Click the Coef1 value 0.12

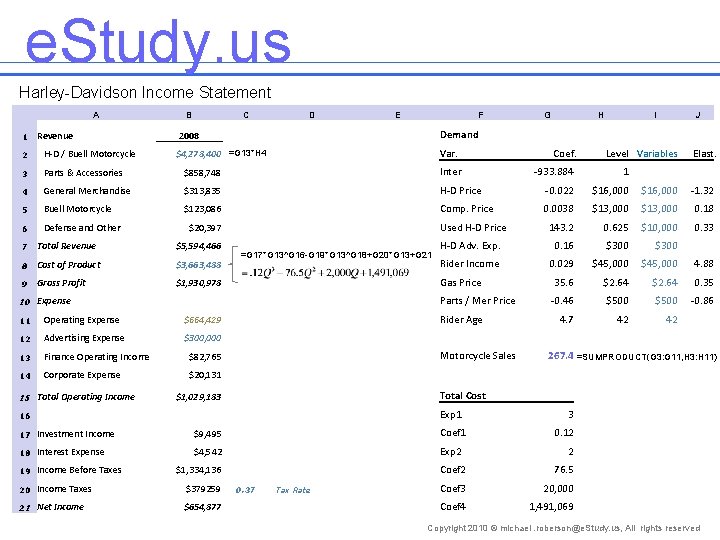coord(564,433)
